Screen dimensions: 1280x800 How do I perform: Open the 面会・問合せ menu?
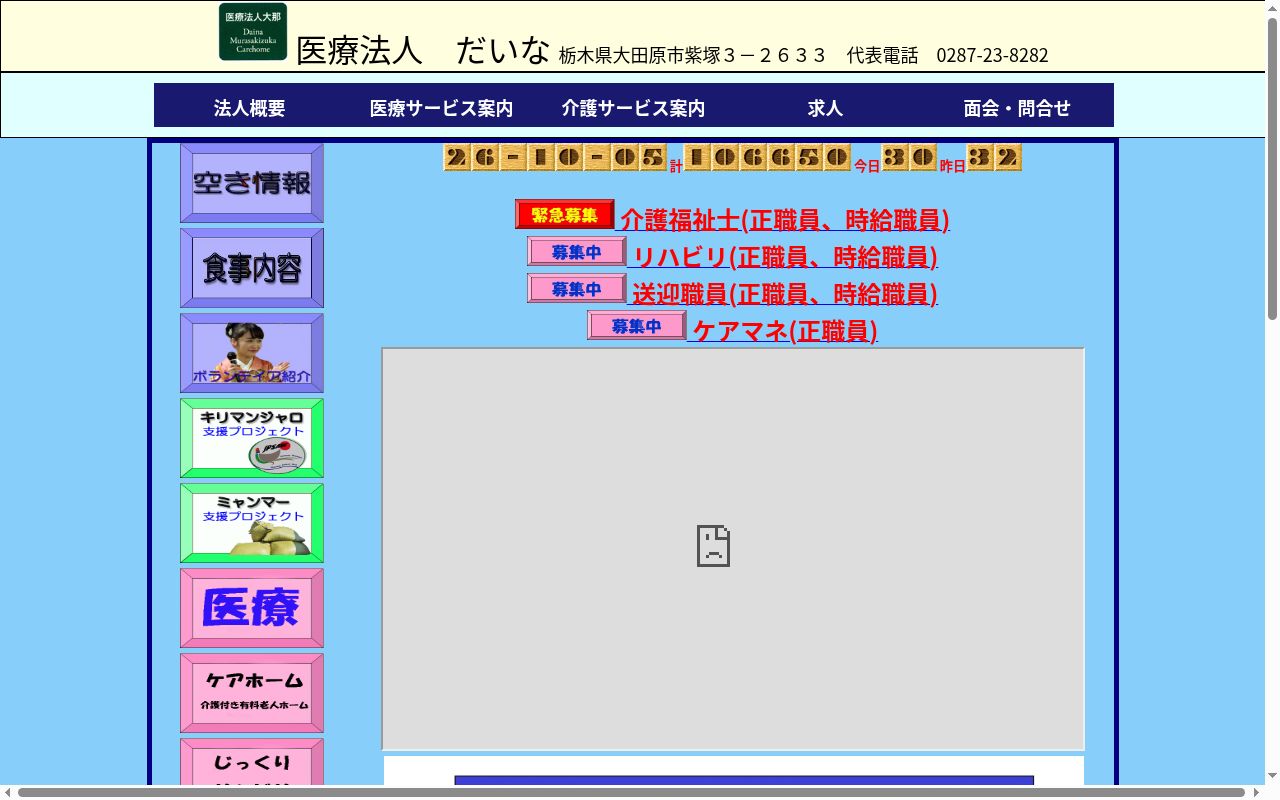pos(1018,108)
